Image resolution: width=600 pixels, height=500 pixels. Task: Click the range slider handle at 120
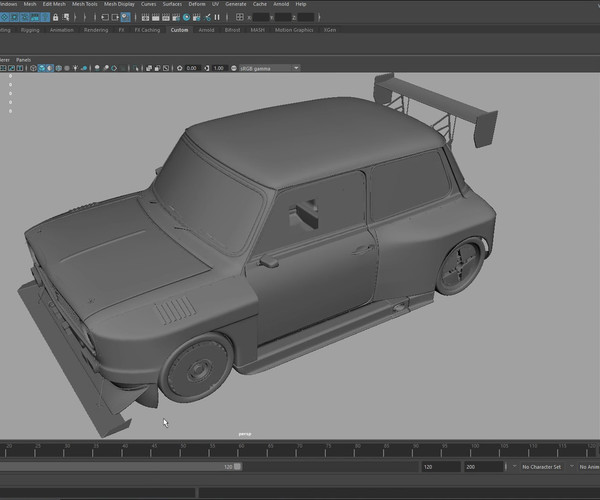click(238, 466)
